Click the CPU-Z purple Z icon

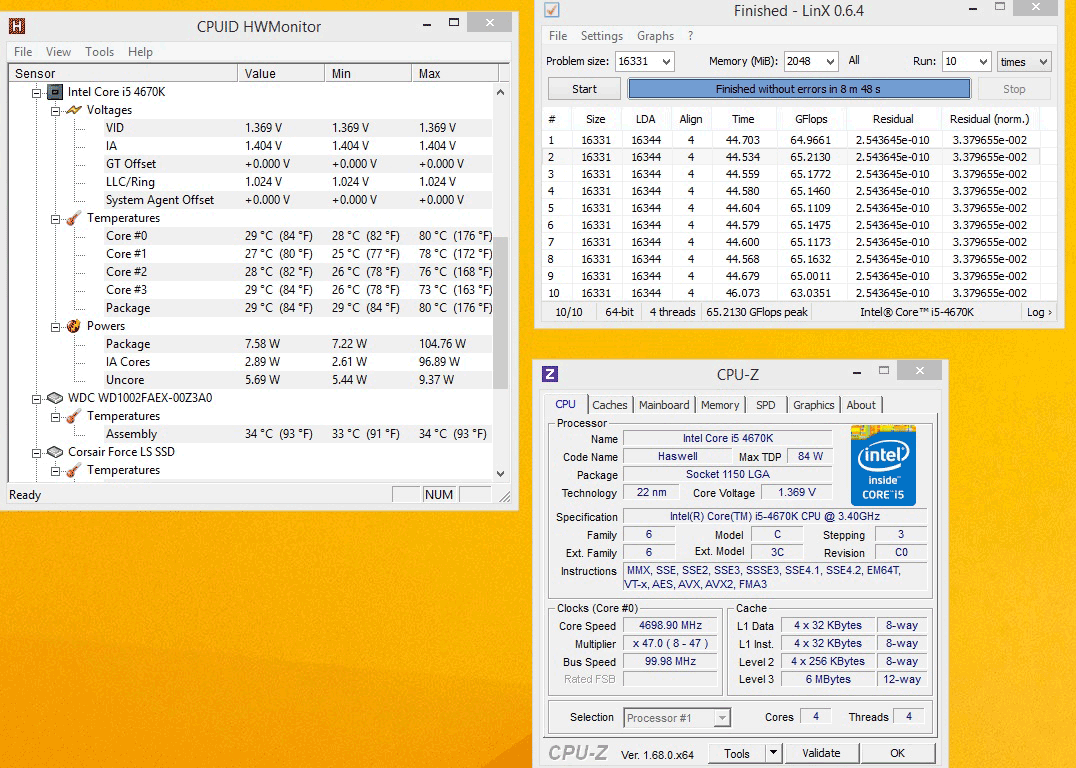[550, 374]
